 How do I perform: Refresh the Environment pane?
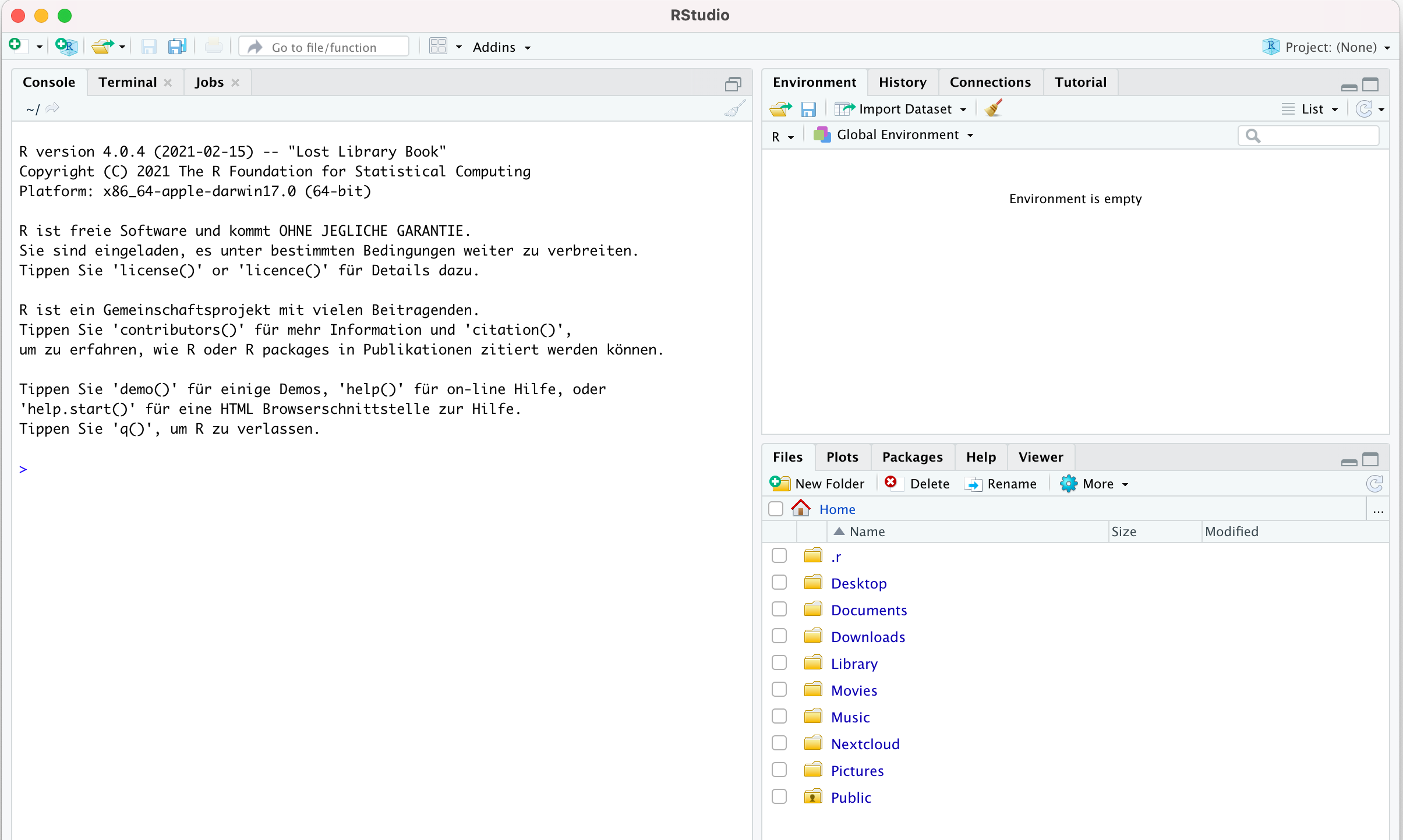tap(1364, 109)
